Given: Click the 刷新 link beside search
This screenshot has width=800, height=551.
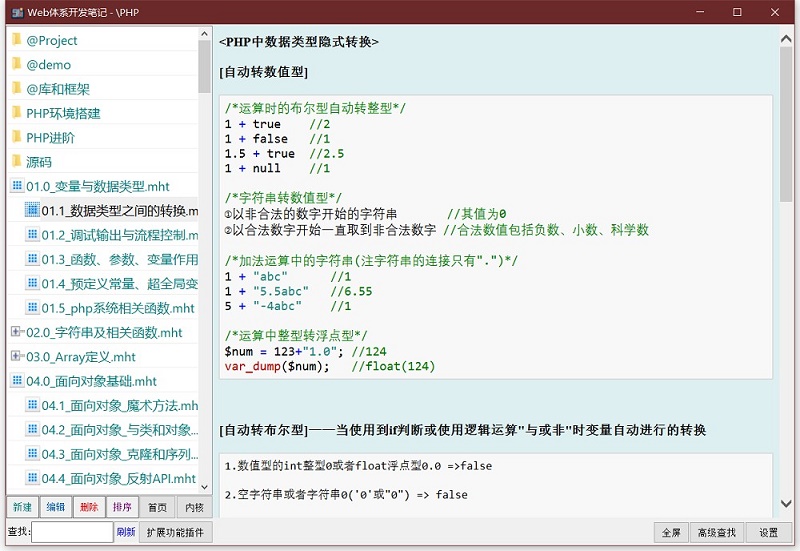Looking at the screenshot, I should pos(126,532).
